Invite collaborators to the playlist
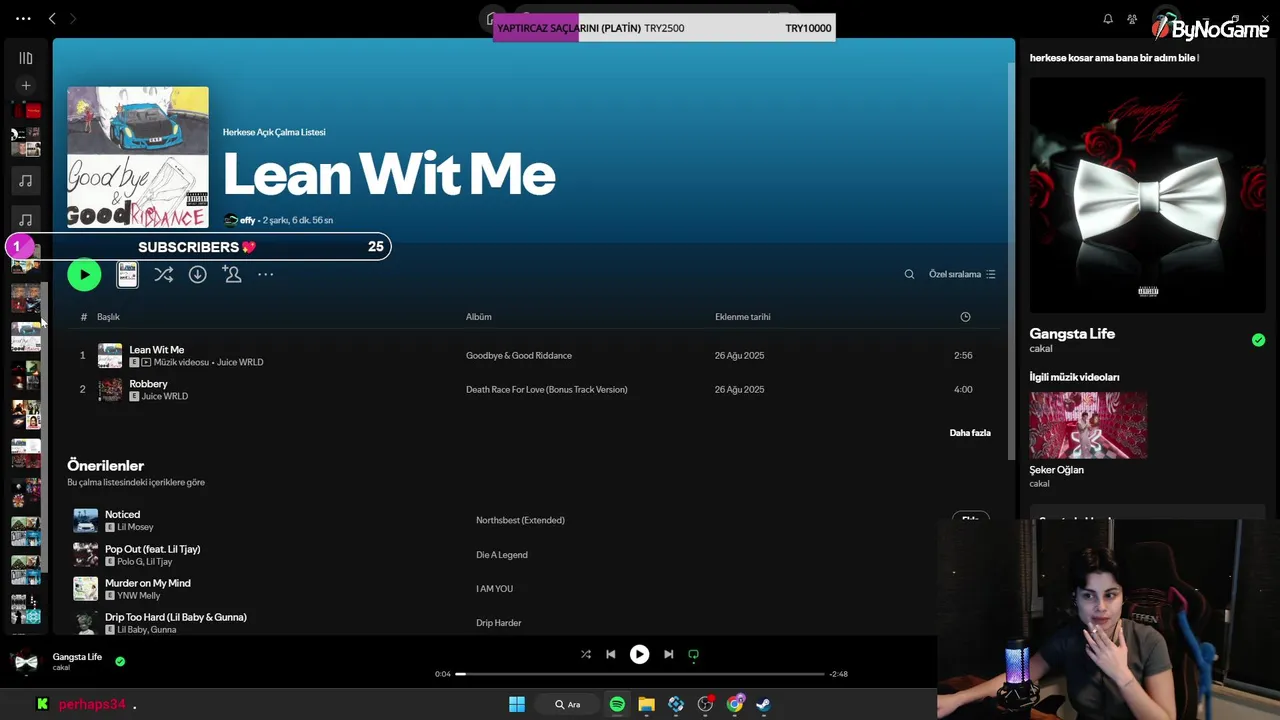The image size is (1280, 720). [x=232, y=274]
